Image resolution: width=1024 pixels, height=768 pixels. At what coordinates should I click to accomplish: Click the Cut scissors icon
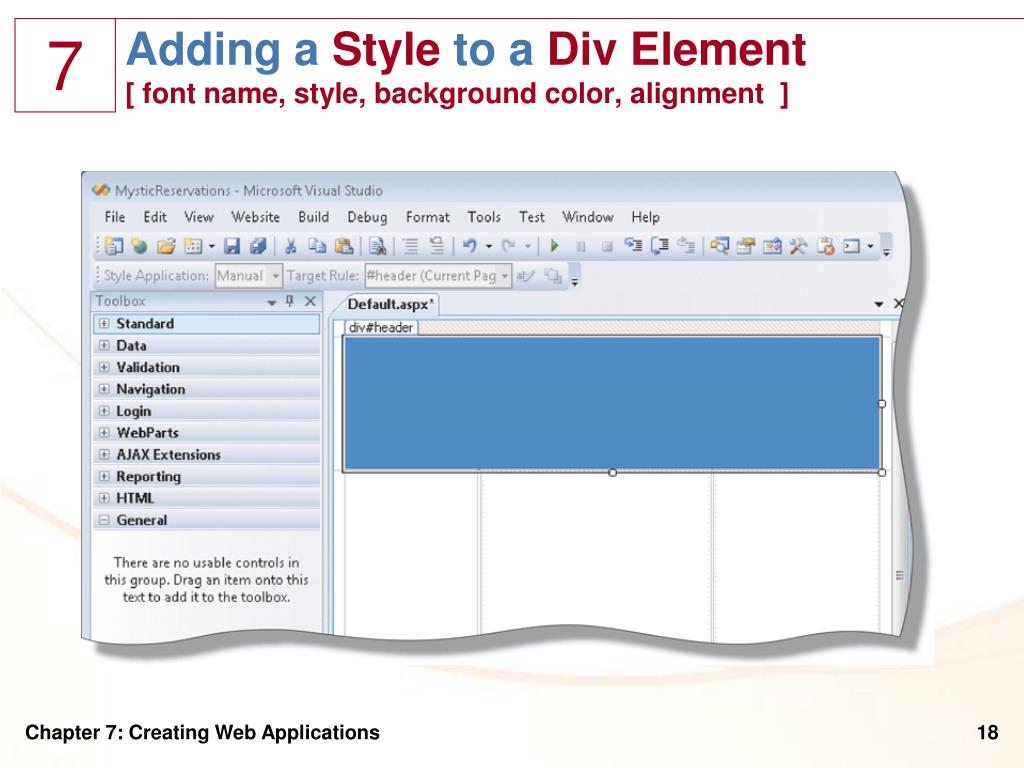(291, 246)
